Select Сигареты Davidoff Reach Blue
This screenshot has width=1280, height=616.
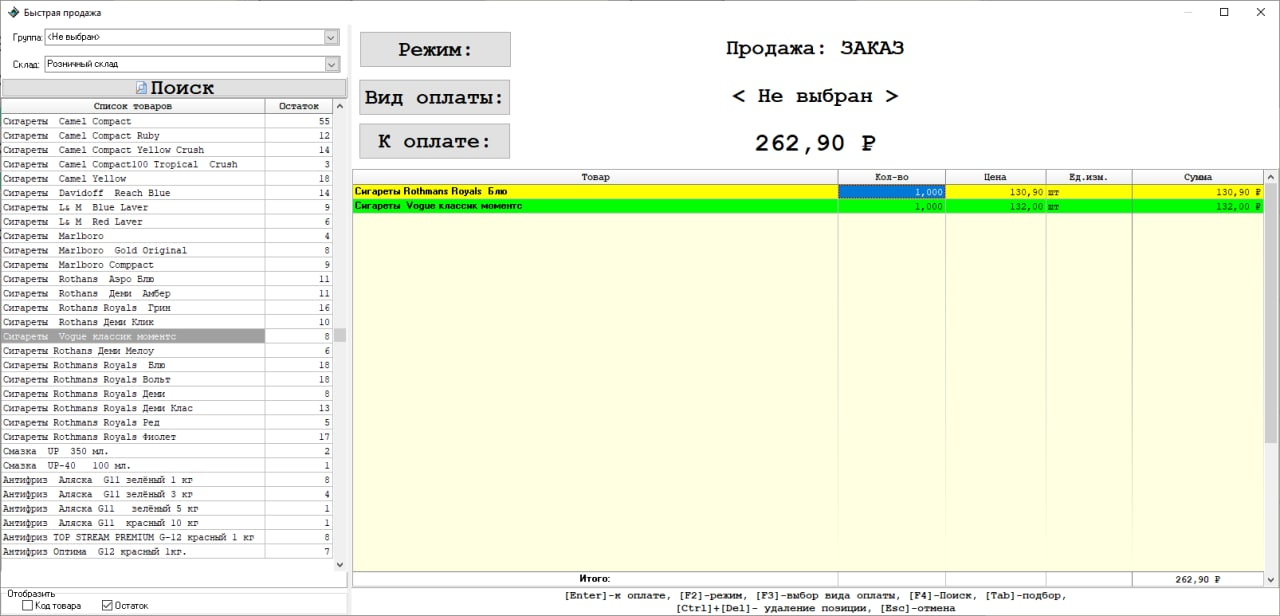click(x=167, y=193)
